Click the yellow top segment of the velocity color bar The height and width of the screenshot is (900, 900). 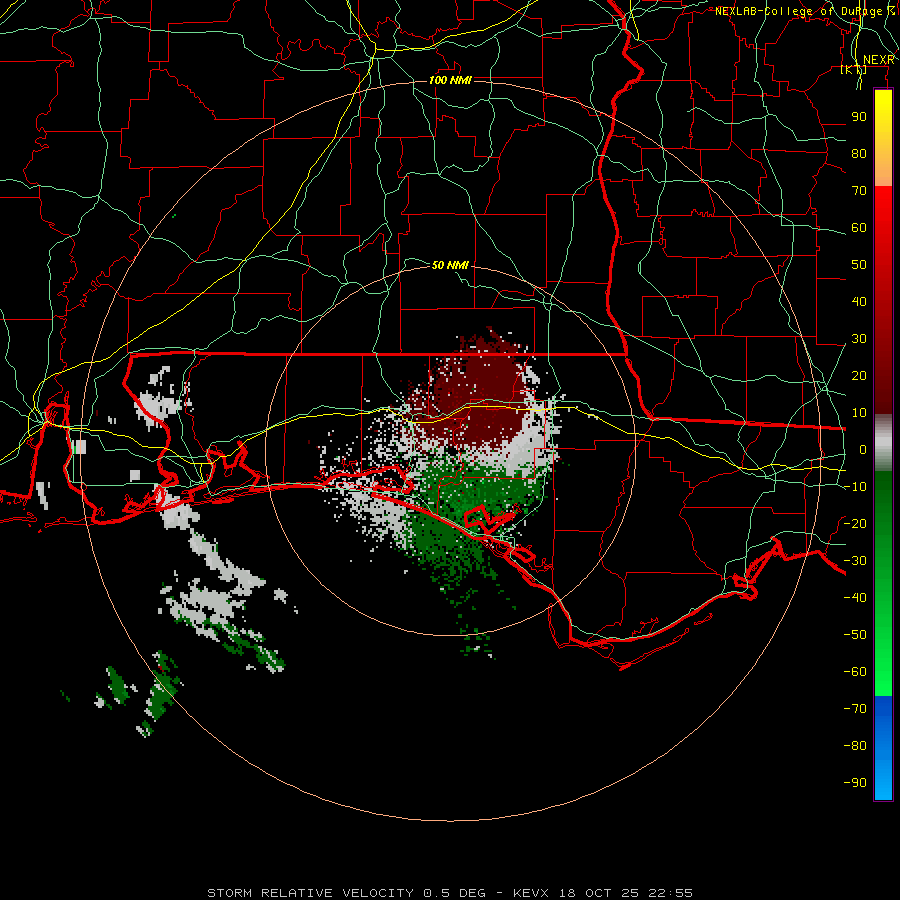883,137
